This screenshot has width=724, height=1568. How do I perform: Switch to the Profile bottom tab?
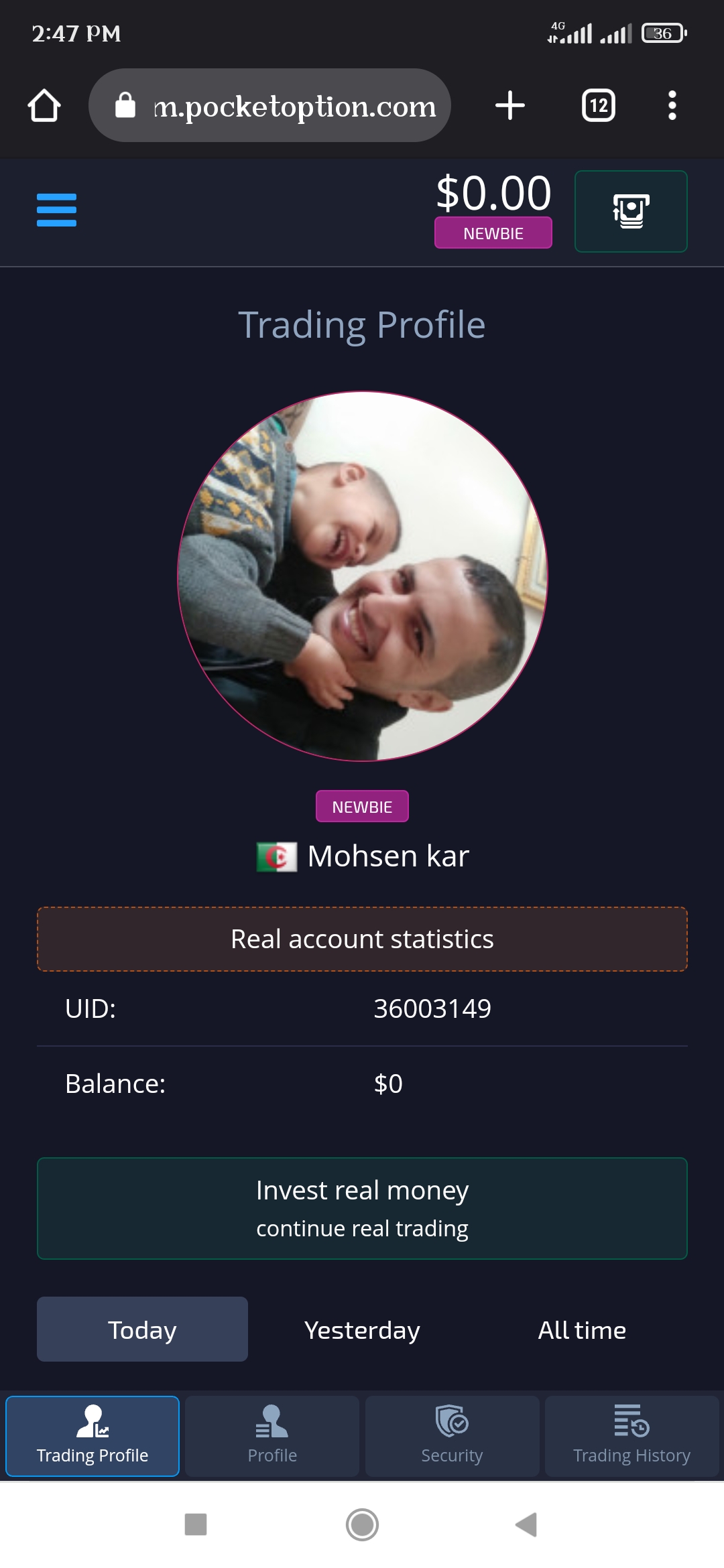[x=272, y=1436]
